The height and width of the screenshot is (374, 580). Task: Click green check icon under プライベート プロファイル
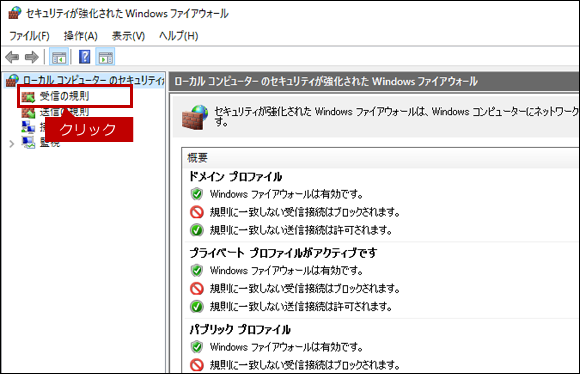click(x=197, y=306)
